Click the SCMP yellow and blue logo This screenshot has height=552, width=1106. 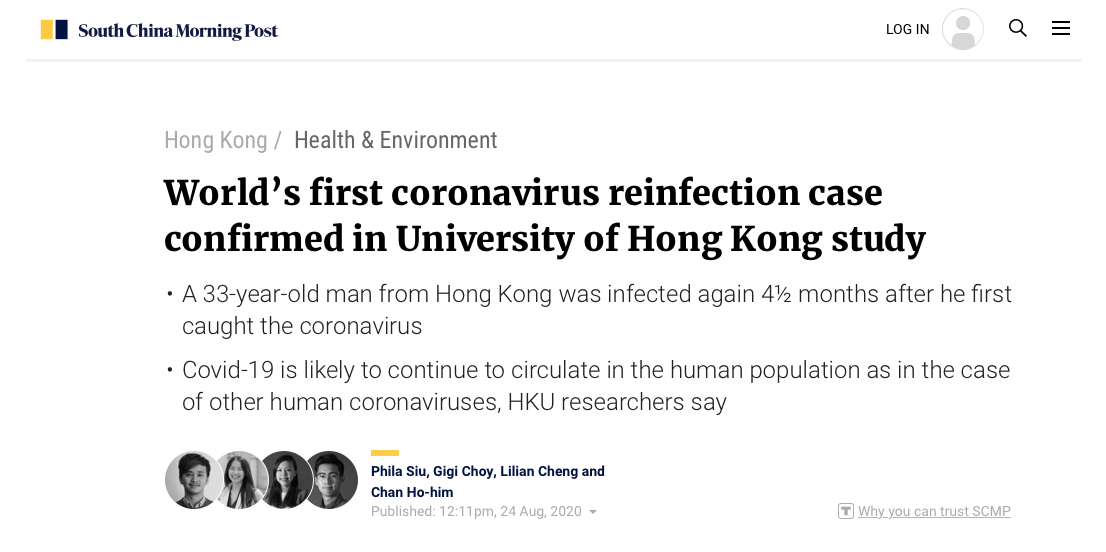tap(54, 30)
